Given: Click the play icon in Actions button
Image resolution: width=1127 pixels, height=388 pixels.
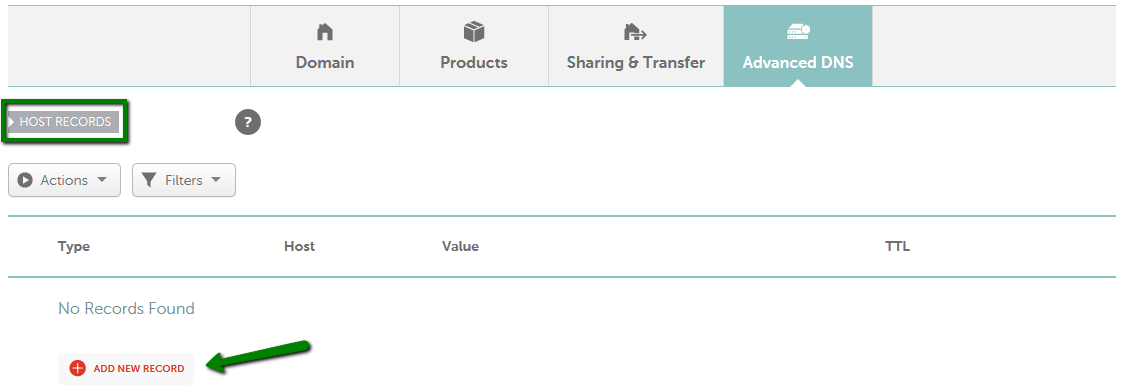Looking at the screenshot, I should [25, 180].
